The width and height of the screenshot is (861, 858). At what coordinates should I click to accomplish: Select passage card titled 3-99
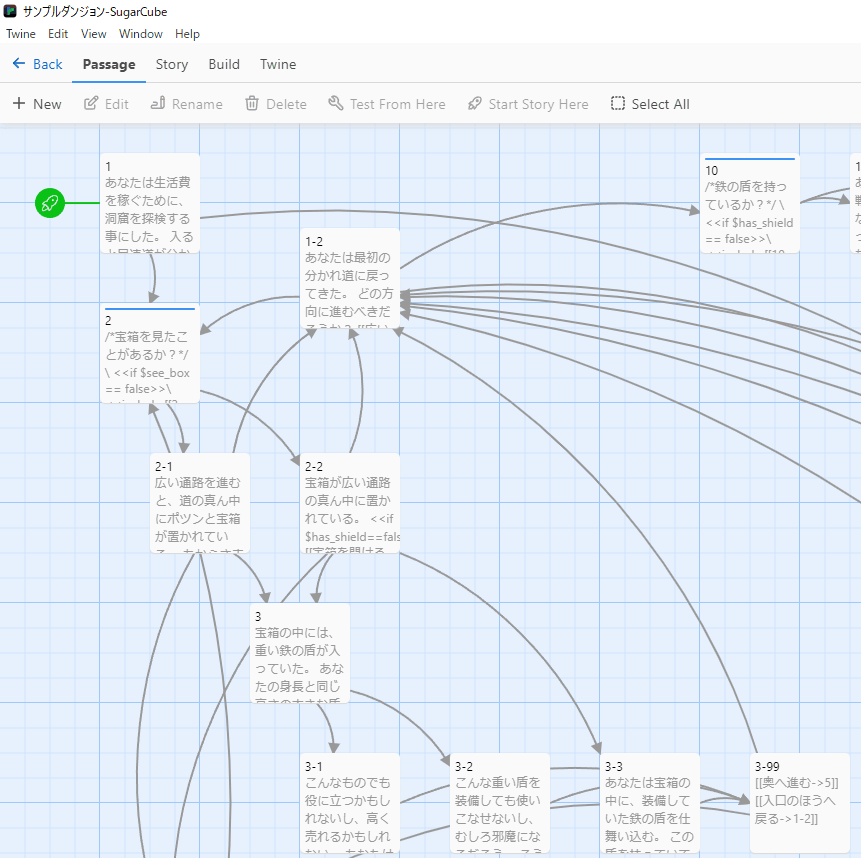[800, 803]
